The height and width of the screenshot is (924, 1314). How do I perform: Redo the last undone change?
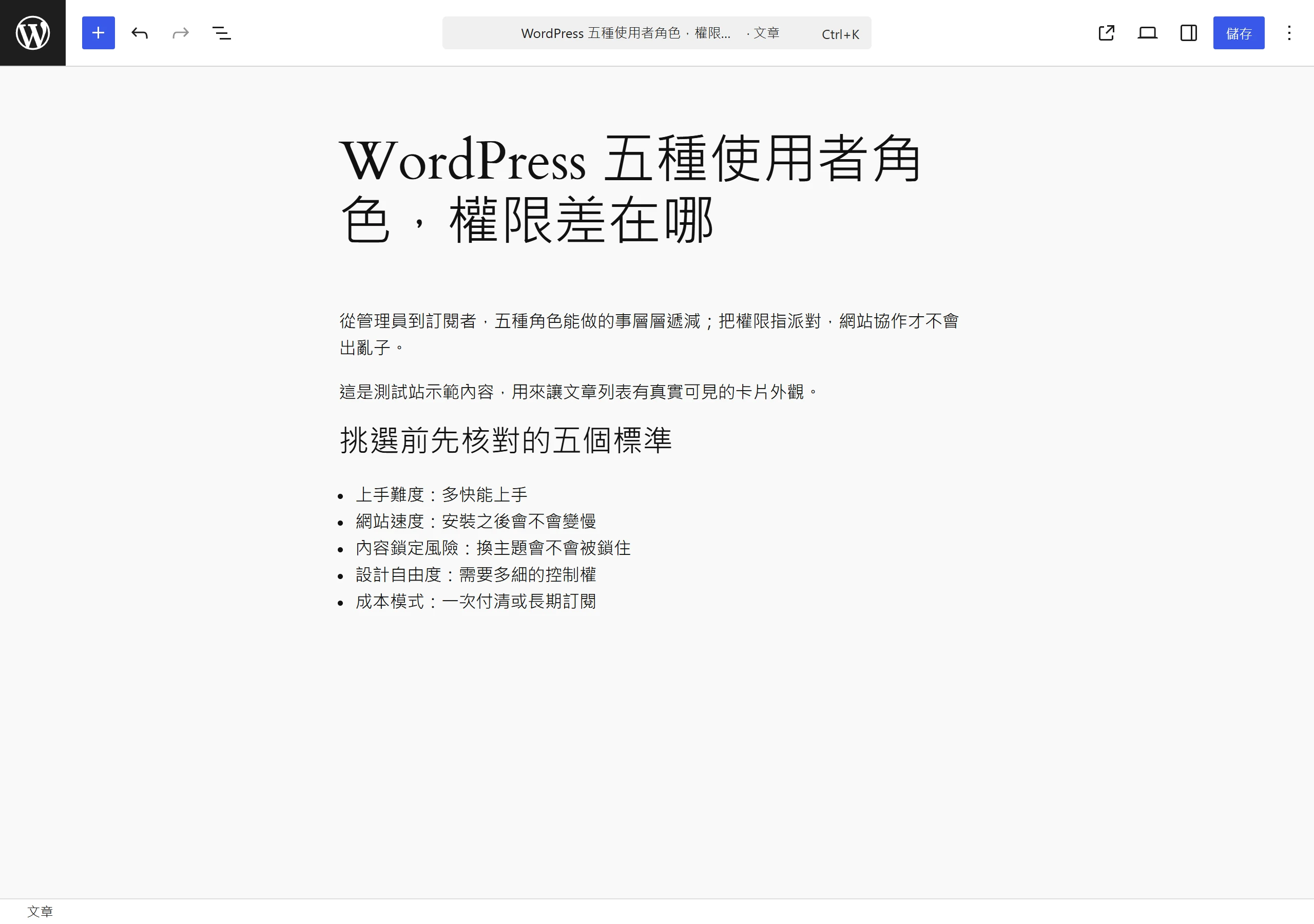pyautogui.click(x=181, y=33)
